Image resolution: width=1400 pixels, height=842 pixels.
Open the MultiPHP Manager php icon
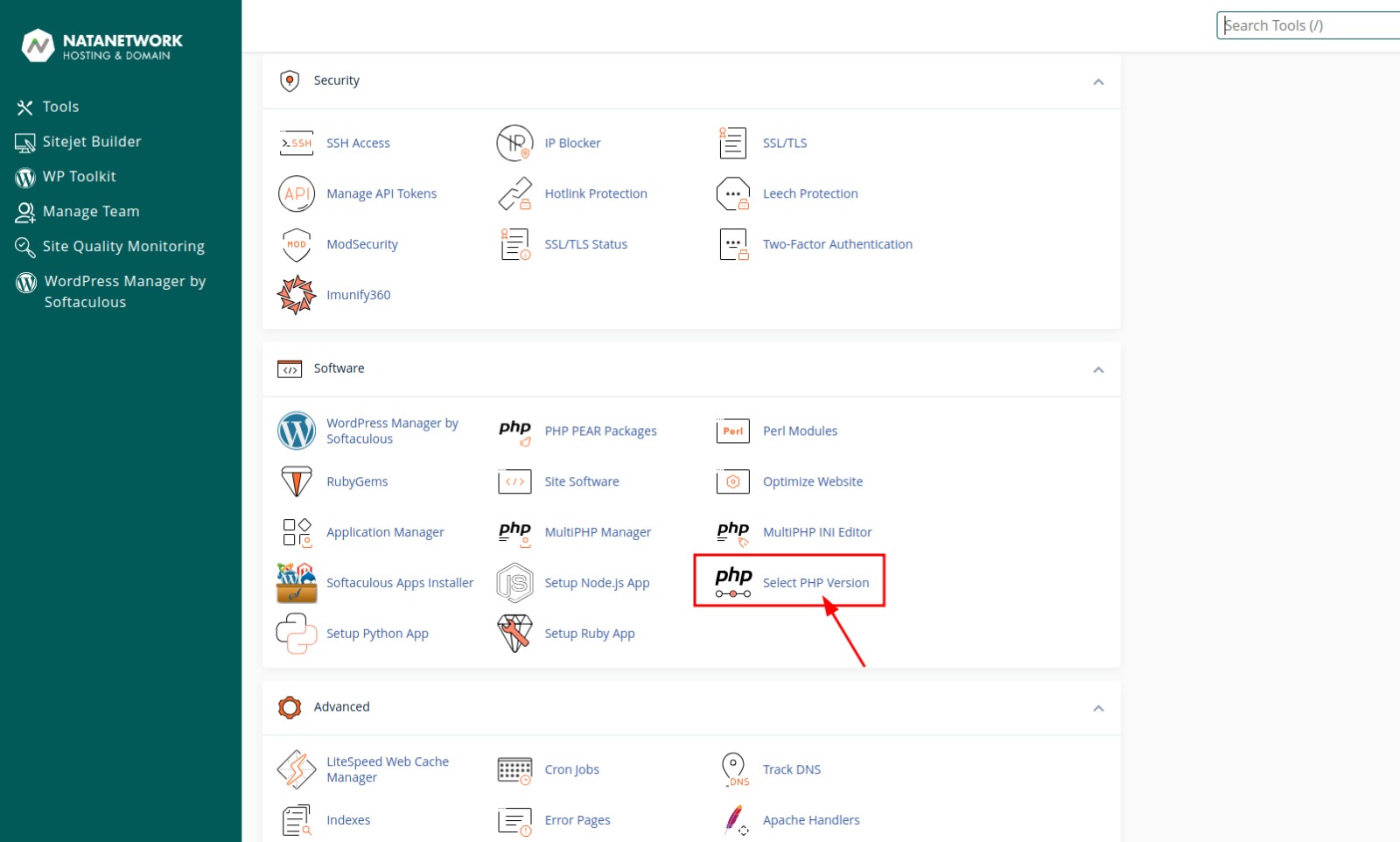(x=514, y=532)
